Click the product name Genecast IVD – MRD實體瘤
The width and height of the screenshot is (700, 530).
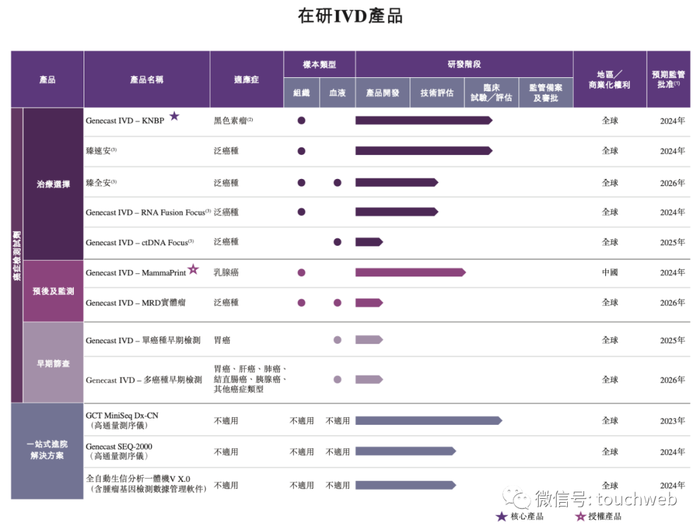[136, 303]
